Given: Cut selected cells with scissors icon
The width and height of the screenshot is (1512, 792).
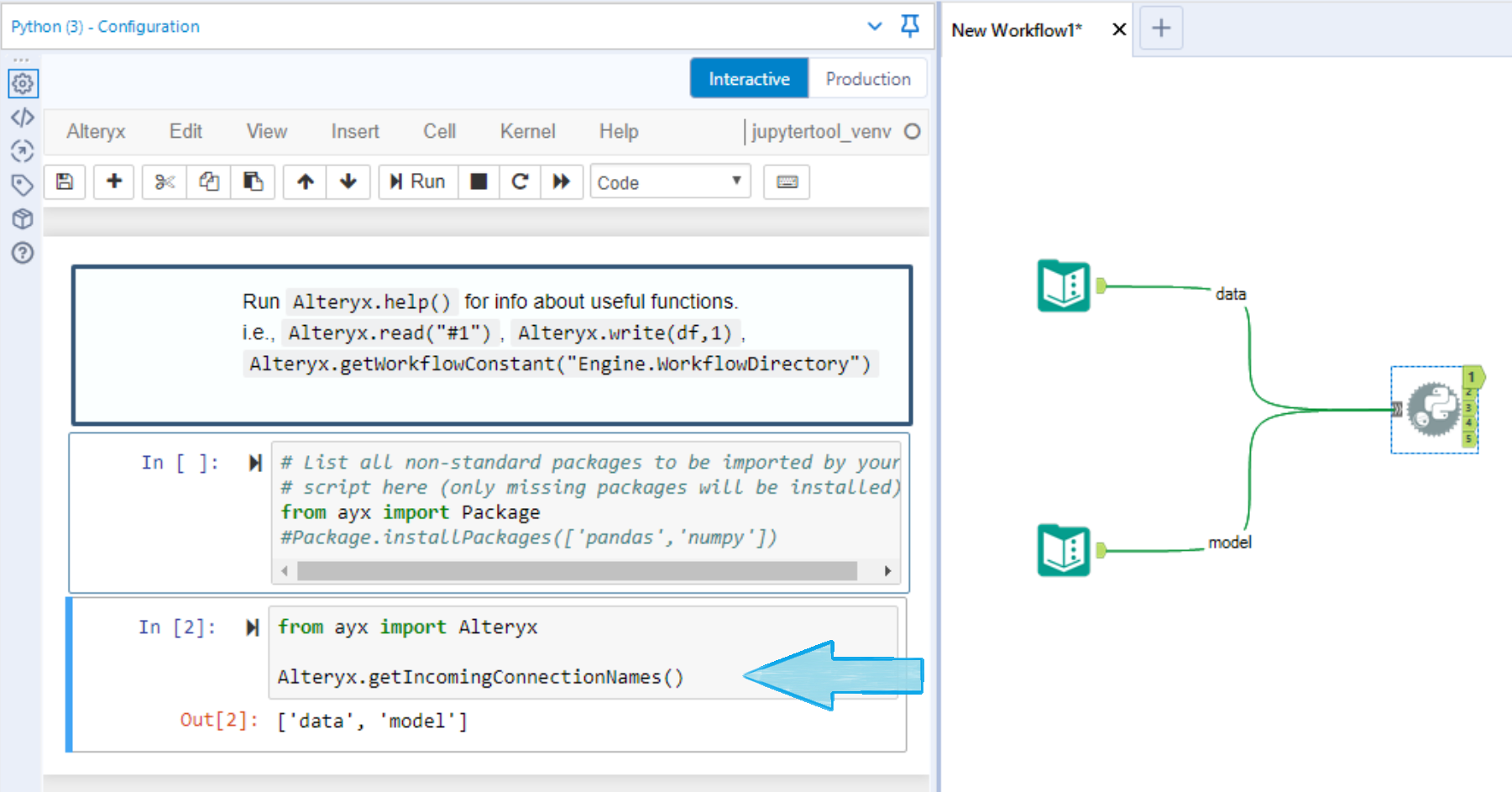Looking at the screenshot, I should click(x=165, y=182).
